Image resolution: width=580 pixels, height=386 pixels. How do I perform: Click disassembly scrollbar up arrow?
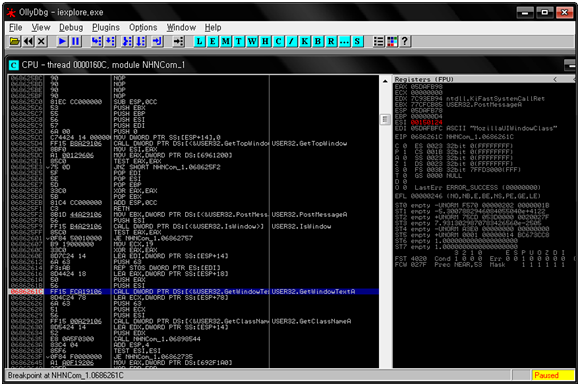coord(385,81)
